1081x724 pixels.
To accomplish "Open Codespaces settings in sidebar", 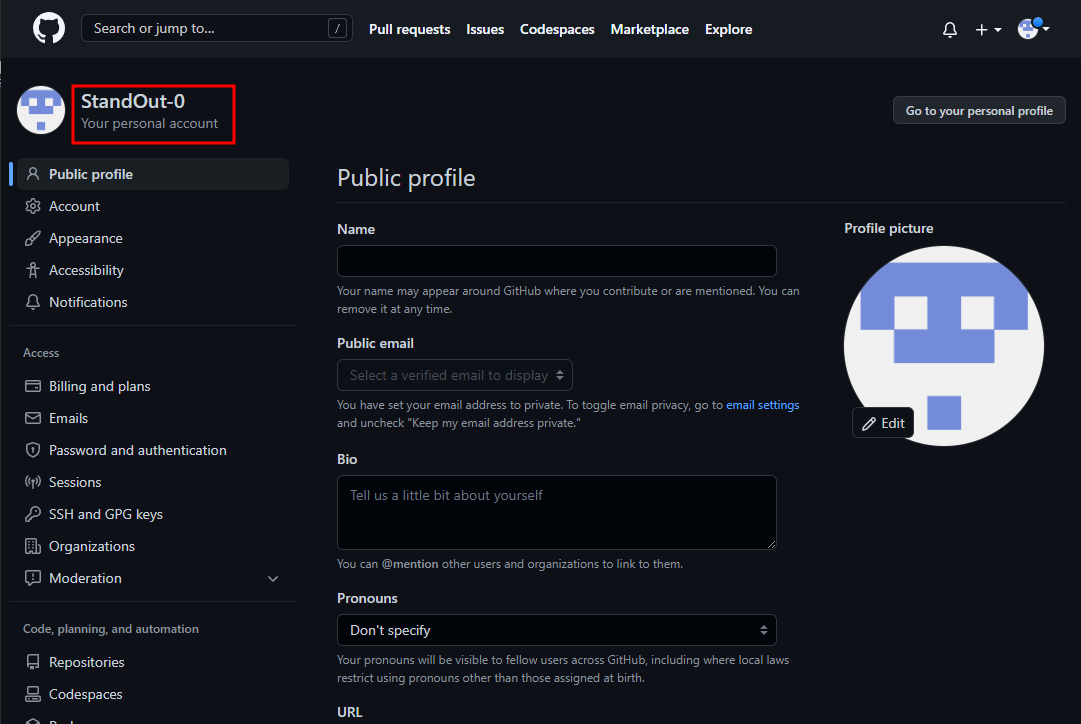I will [x=153, y=694].
